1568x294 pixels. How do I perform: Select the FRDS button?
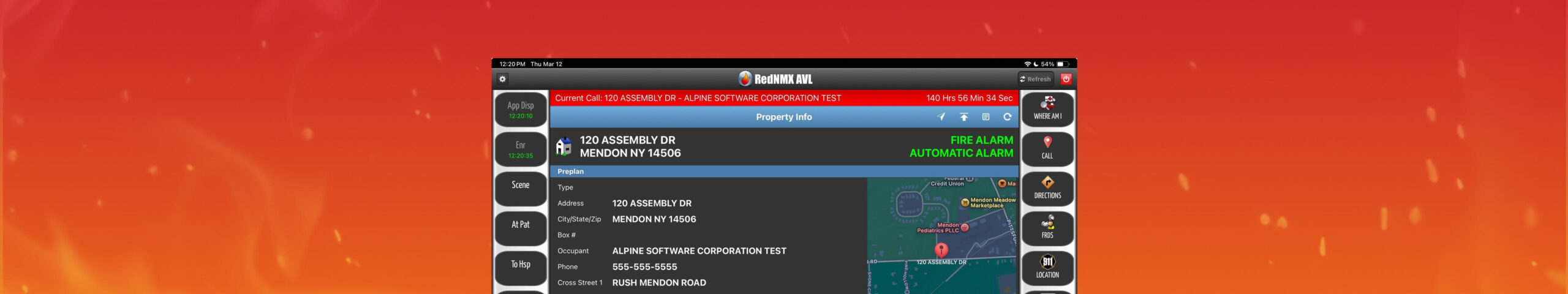(1047, 228)
